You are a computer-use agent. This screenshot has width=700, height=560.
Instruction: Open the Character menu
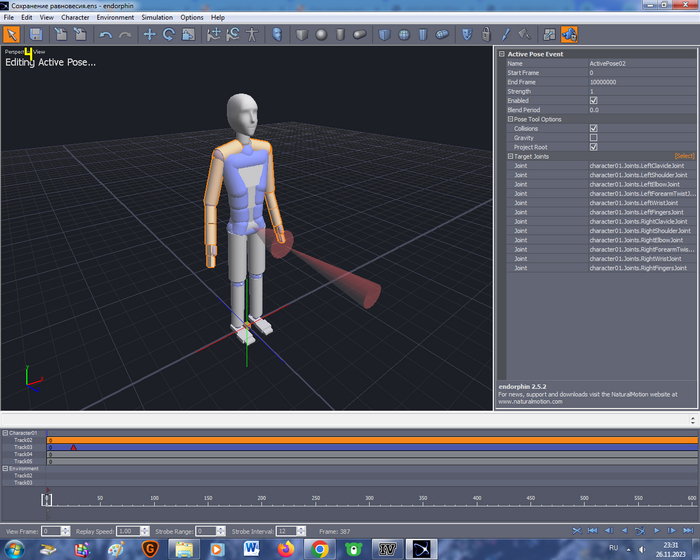tap(75, 17)
